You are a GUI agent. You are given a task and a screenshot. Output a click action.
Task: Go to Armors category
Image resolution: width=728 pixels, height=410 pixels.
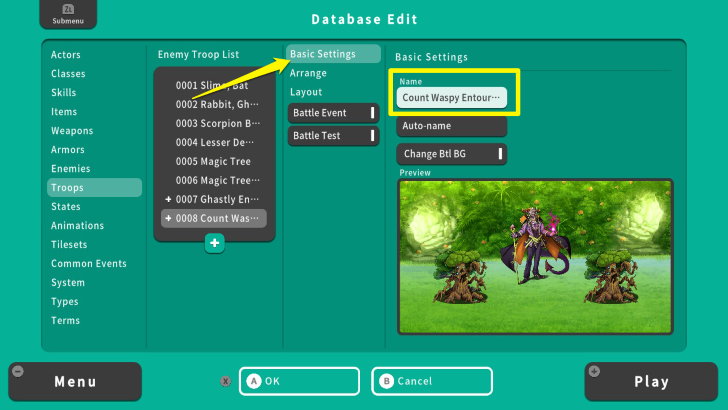[68, 150]
